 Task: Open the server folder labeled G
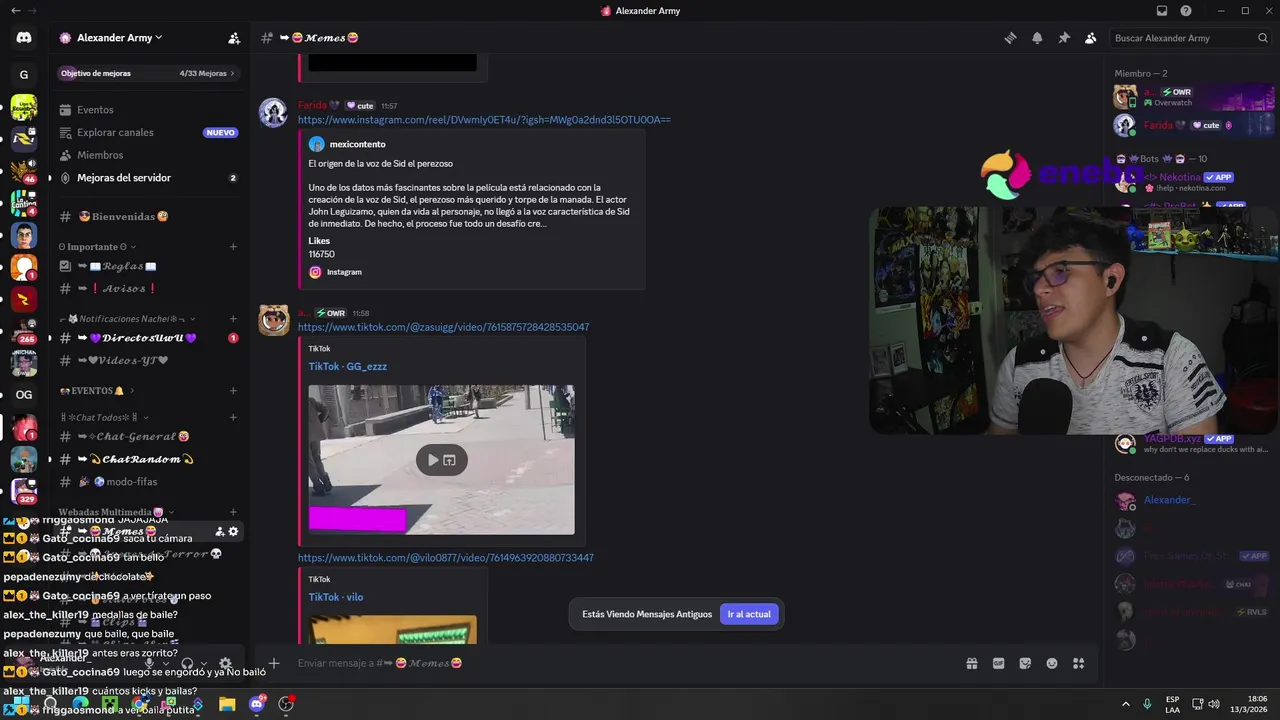coord(24,74)
